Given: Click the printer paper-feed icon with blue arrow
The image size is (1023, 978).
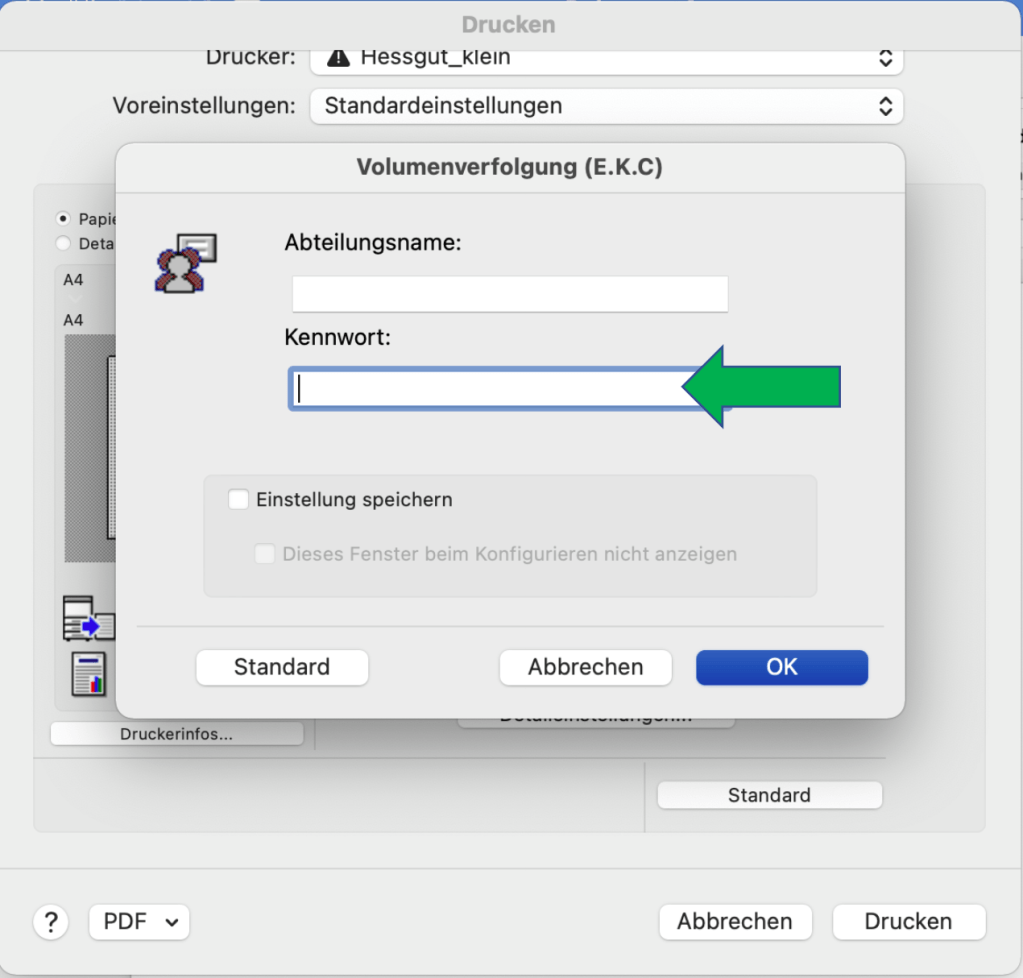Looking at the screenshot, I should 88,618.
